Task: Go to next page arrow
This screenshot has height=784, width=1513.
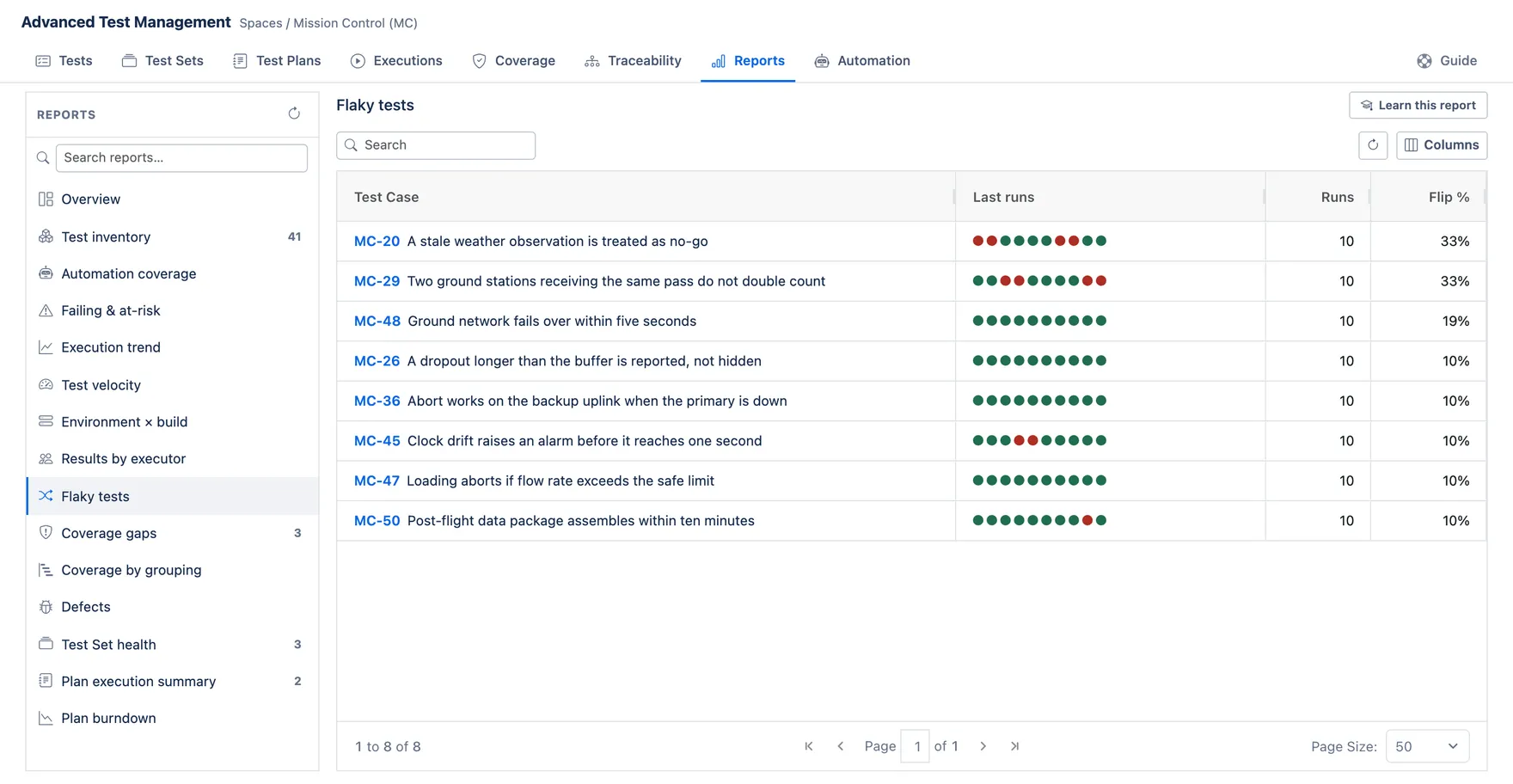Action: 983,746
